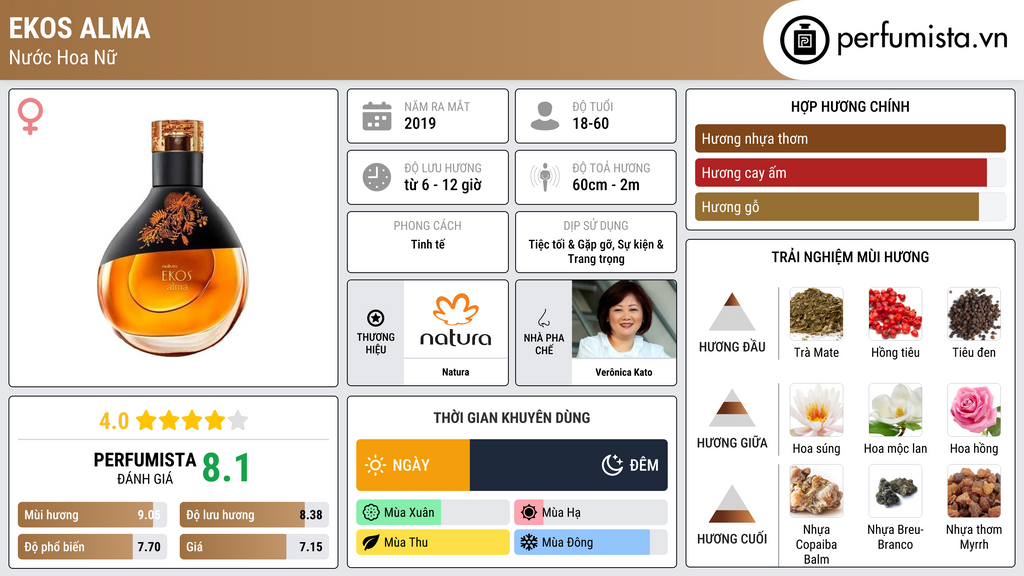Click the Hương nhựa thơm accord bar
The height and width of the screenshot is (576, 1024).
tap(850, 138)
